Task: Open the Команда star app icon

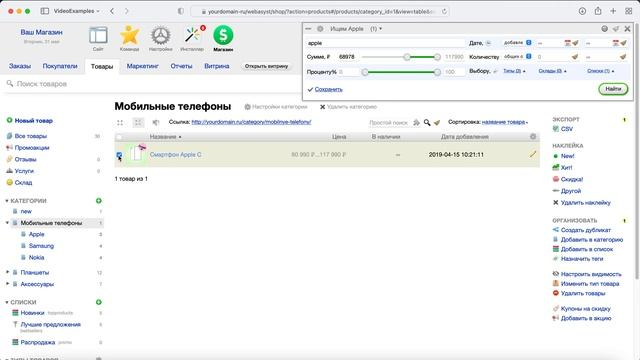Action: tap(129, 36)
